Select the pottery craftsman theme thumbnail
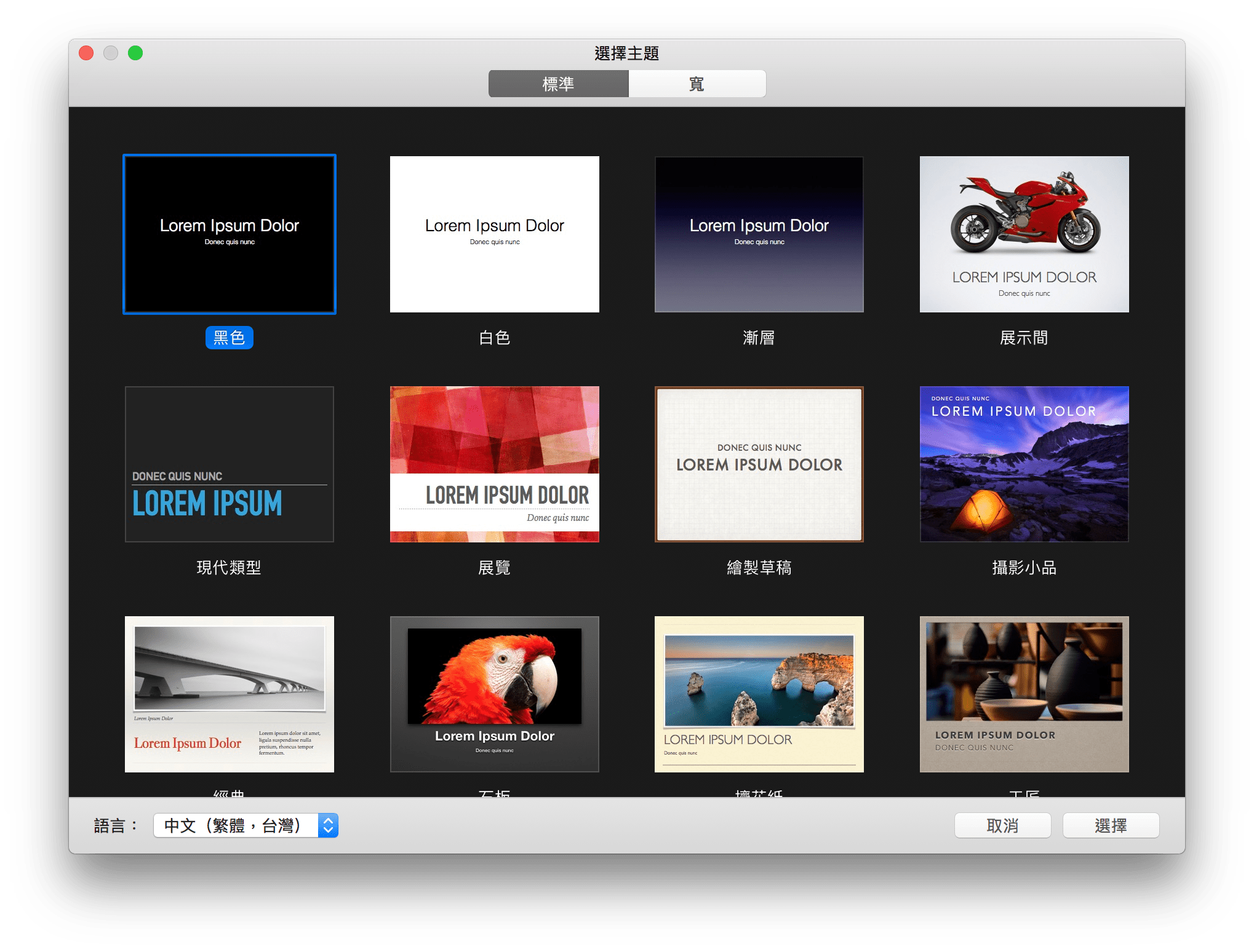Viewport: 1254px width, 952px height. pyautogui.click(x=1024, y=694)
